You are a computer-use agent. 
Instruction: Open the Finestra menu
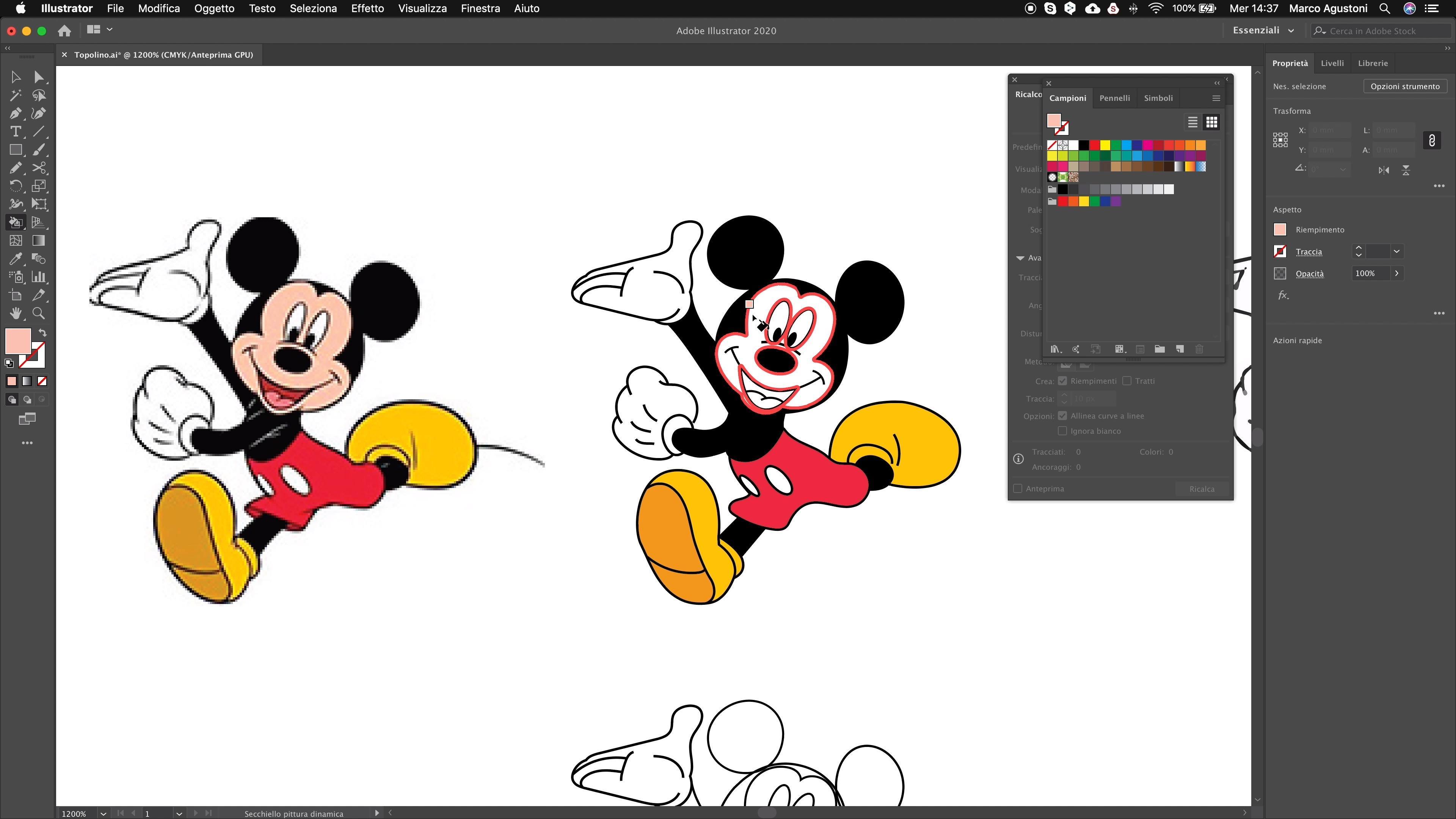(x=480, y=8)
